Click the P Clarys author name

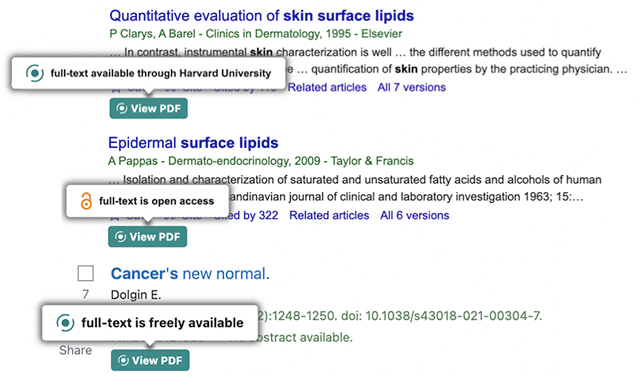coord(131,34)
